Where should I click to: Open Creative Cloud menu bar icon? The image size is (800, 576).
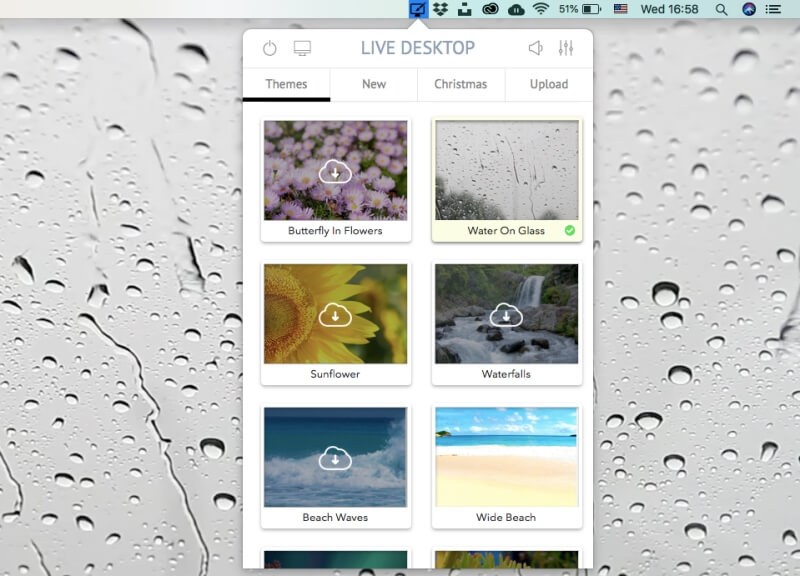click(490, 9)
